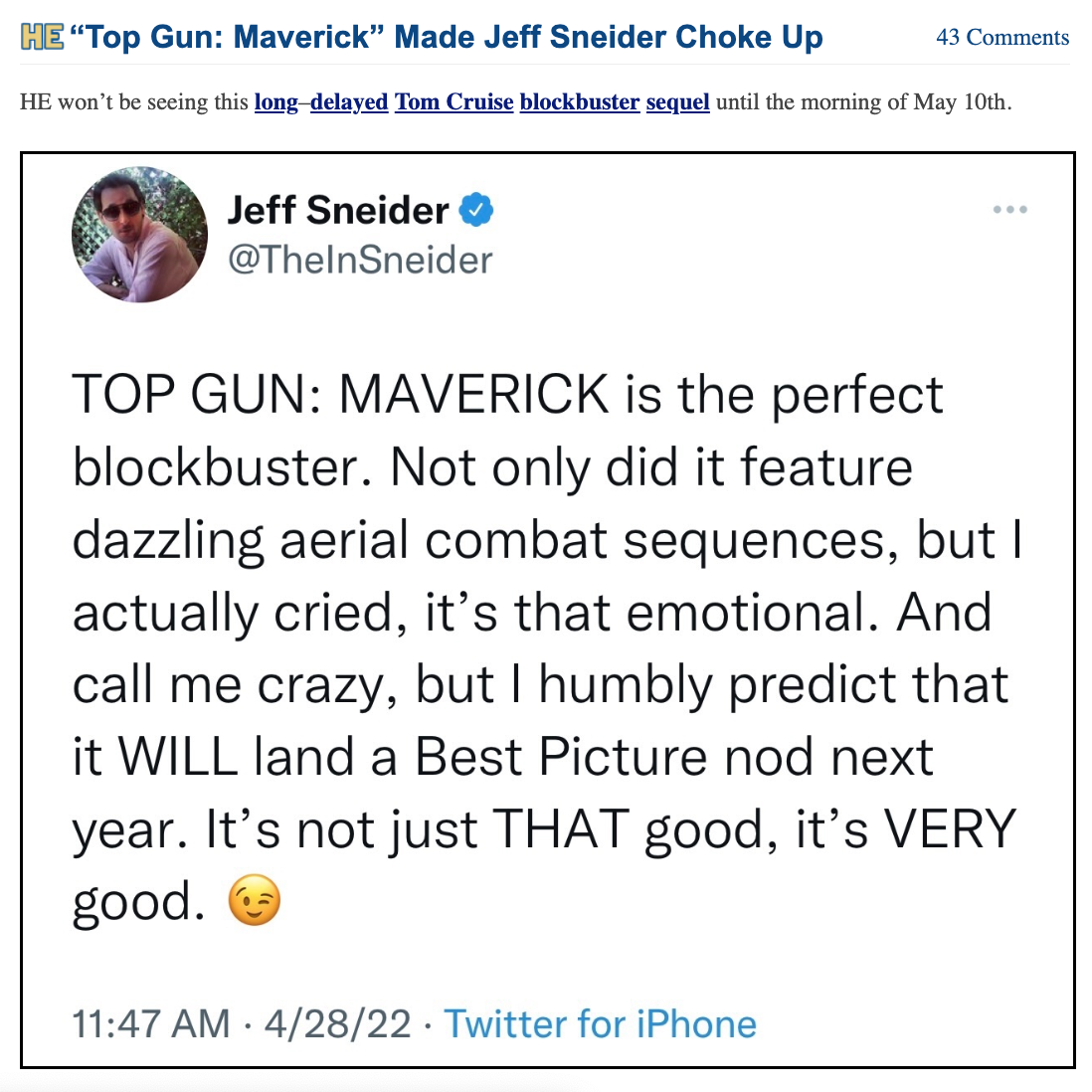The image size is (1092, 1092).
Task: Click the underlined "long" link
Action: tap(275, 102)
